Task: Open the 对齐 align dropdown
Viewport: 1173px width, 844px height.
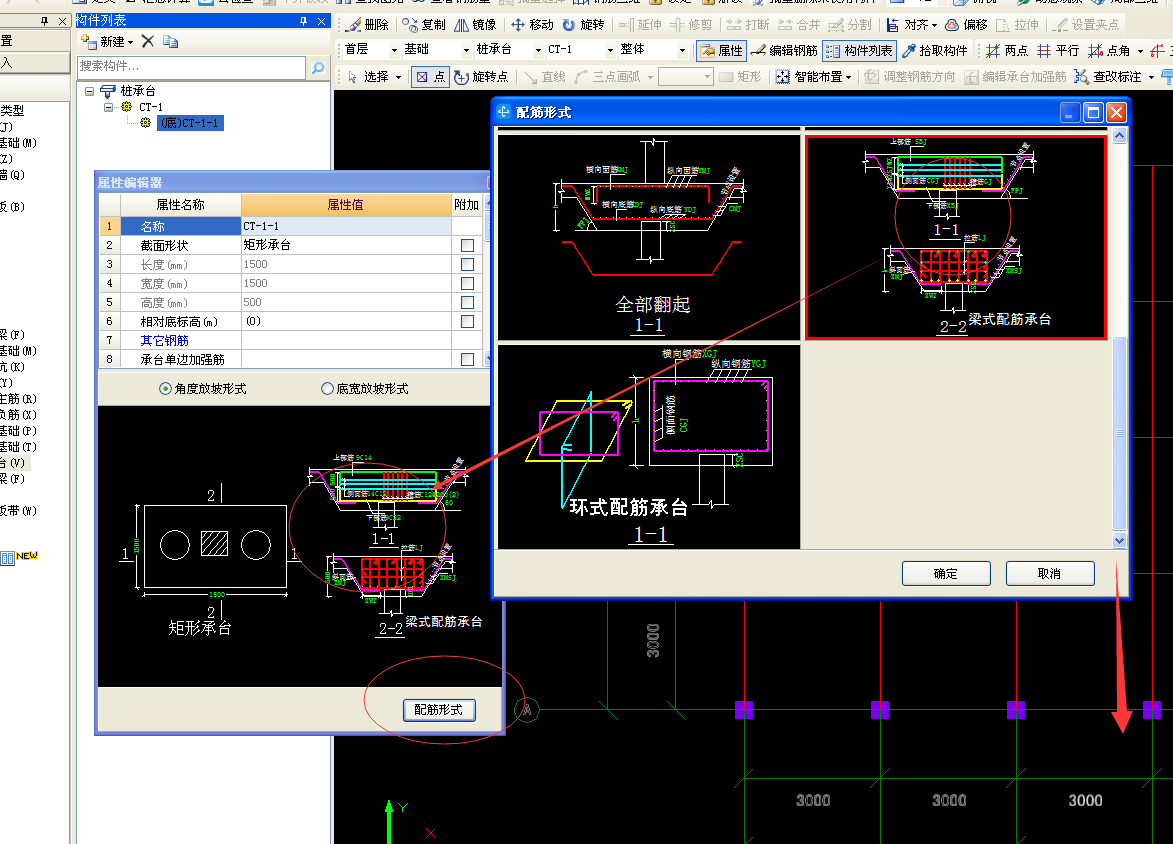Action: pos(934,25)
